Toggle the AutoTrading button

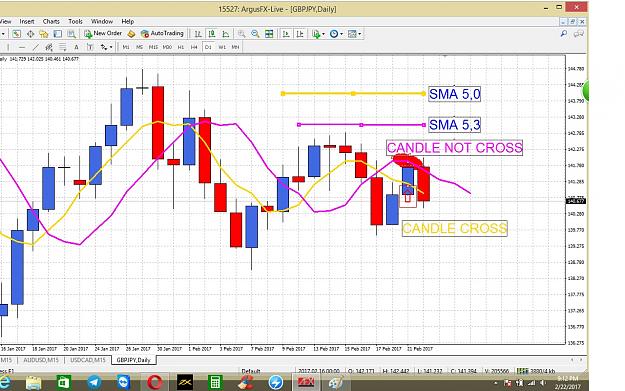click(162, 34)
